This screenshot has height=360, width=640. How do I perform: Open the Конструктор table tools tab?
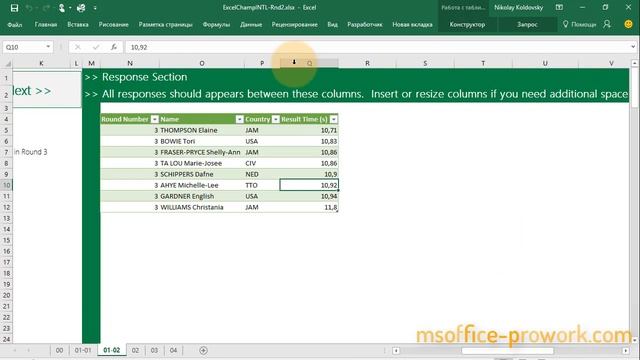tap(467, 24)
